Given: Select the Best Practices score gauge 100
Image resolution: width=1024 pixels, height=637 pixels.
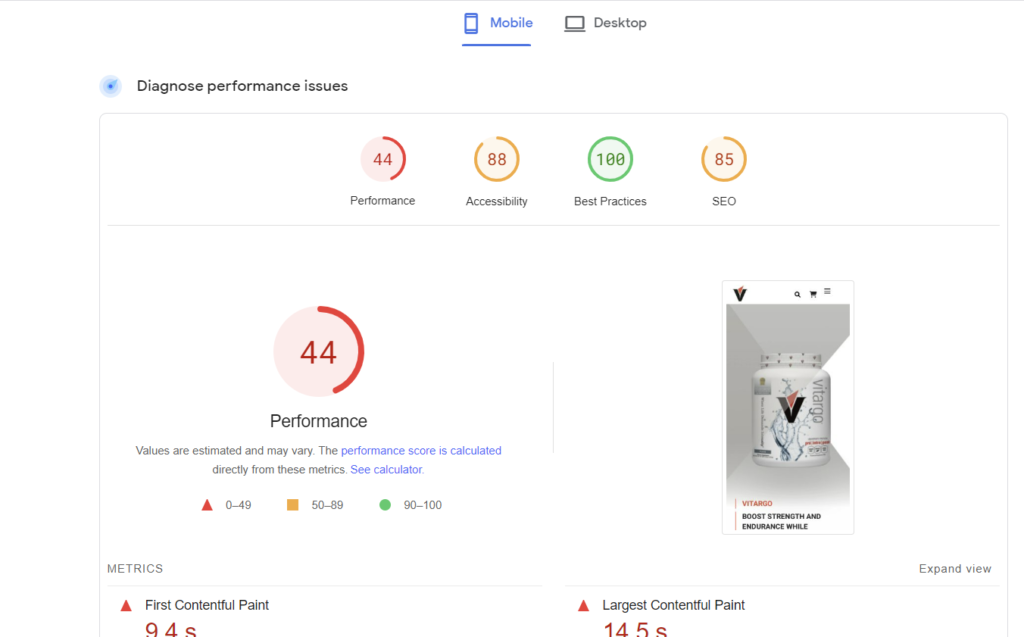Looking at the screenshot, I should [x=610, y=160].
